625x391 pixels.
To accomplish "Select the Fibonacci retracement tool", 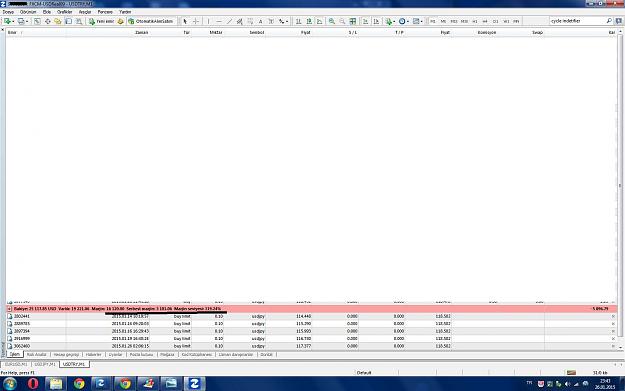I will tap(250, 21).
